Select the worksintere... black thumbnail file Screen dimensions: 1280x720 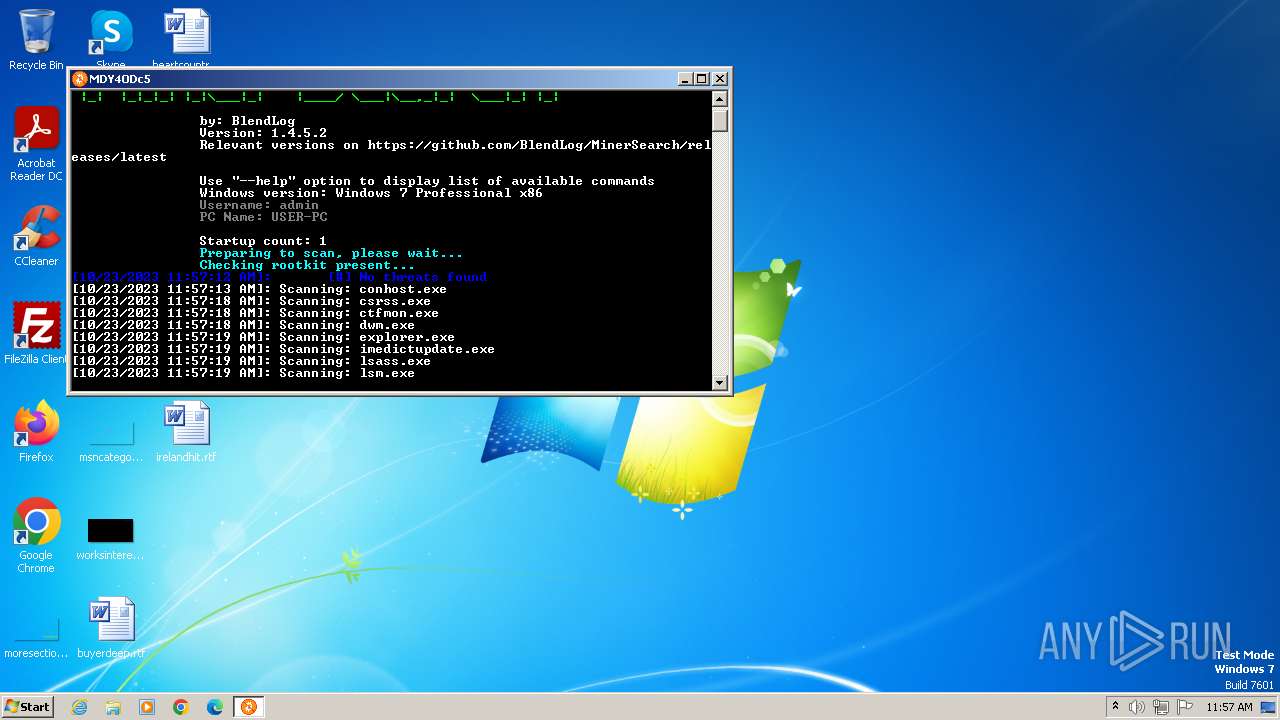(111, 538)
